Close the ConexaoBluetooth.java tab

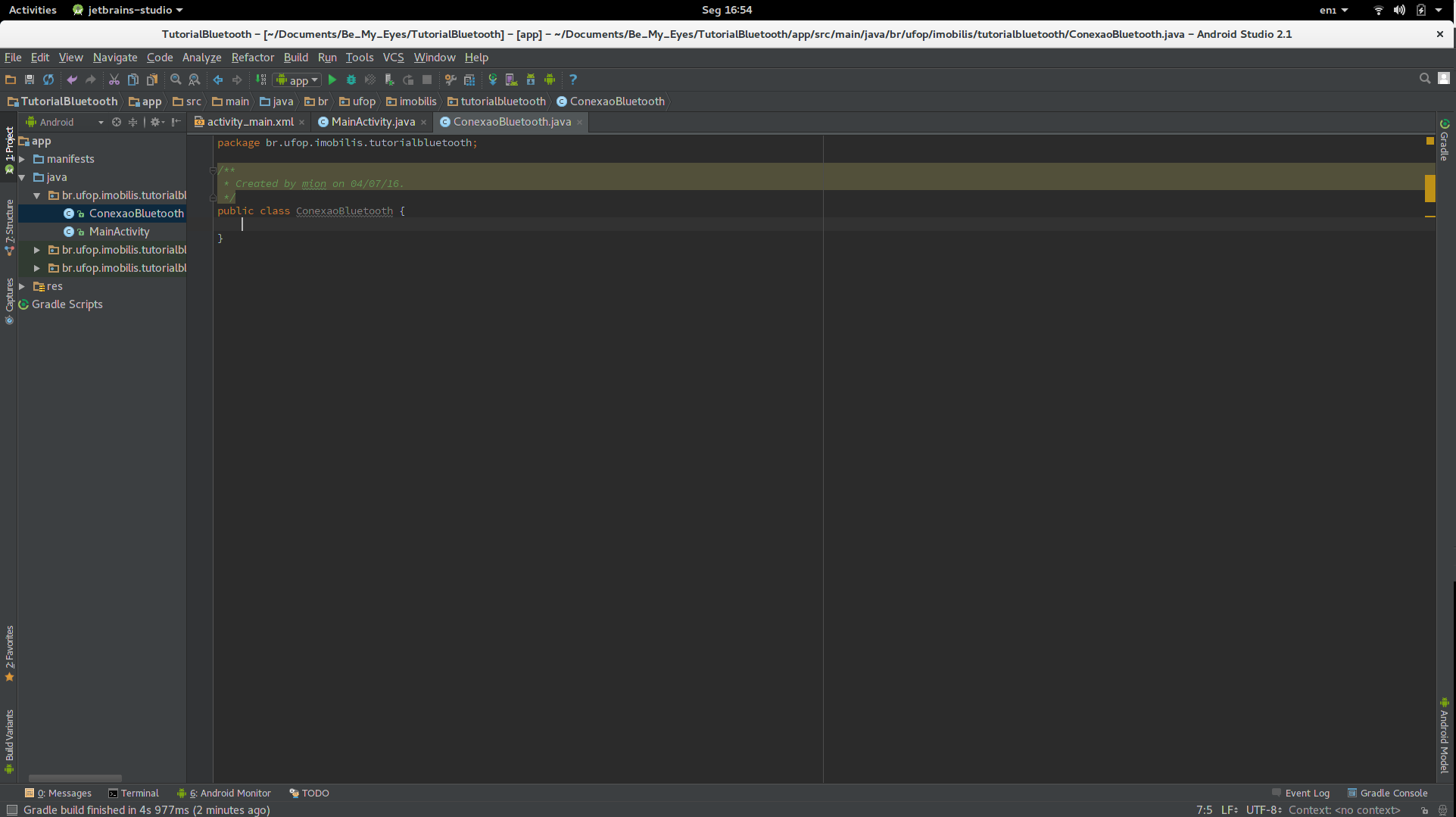click(580, 122)
